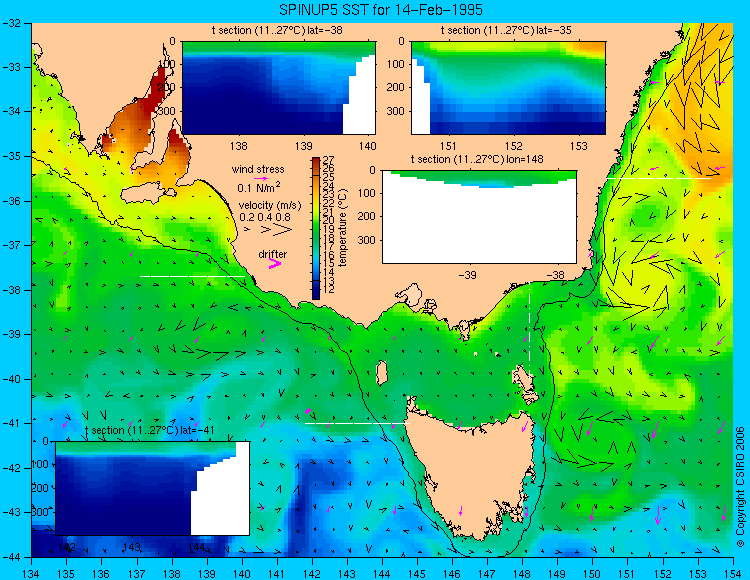Click the '149' label on main longitude axis
The image size is (750, 580).
point(557,574)
